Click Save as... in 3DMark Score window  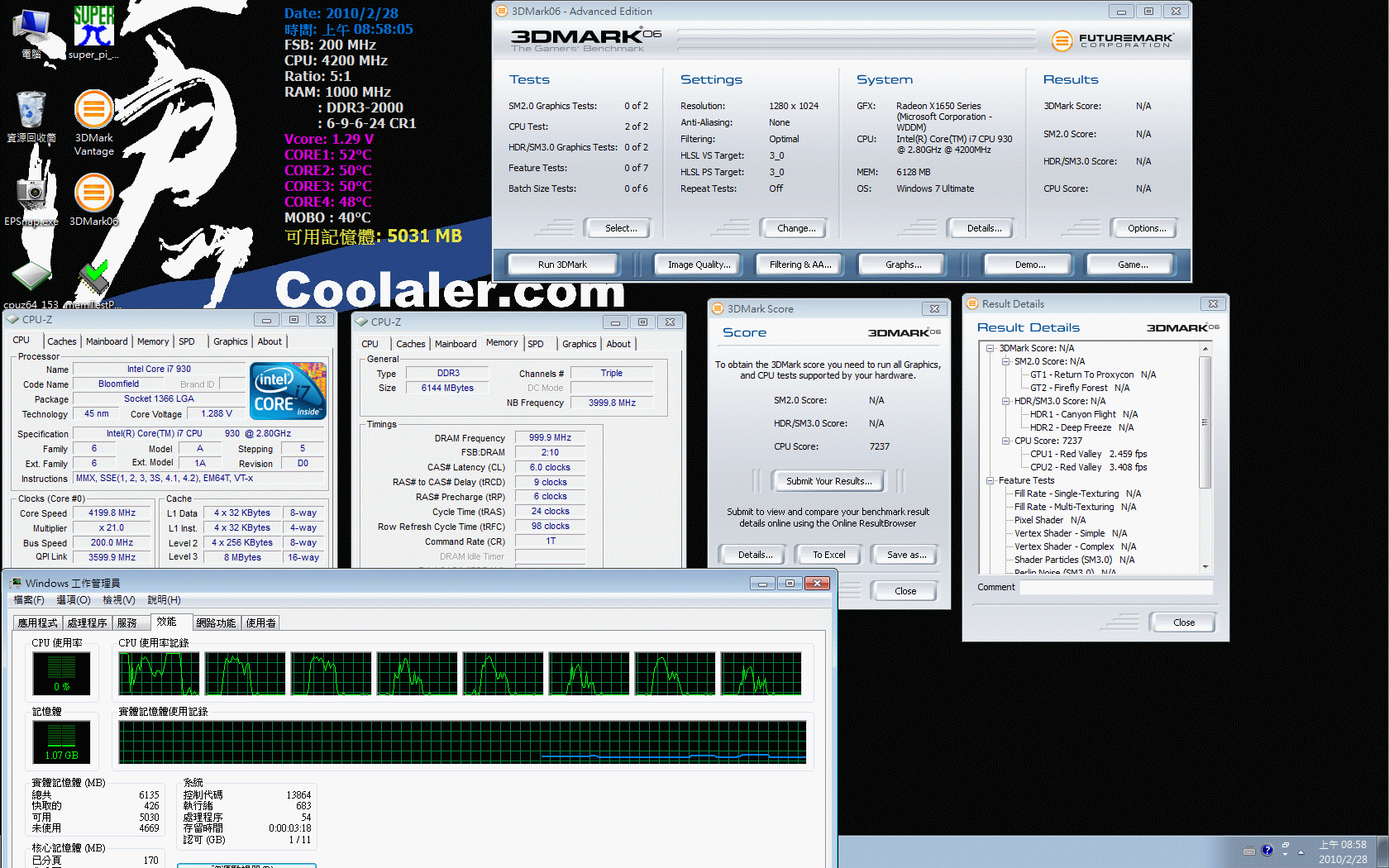pyautogui.click(x=906, y=555)
